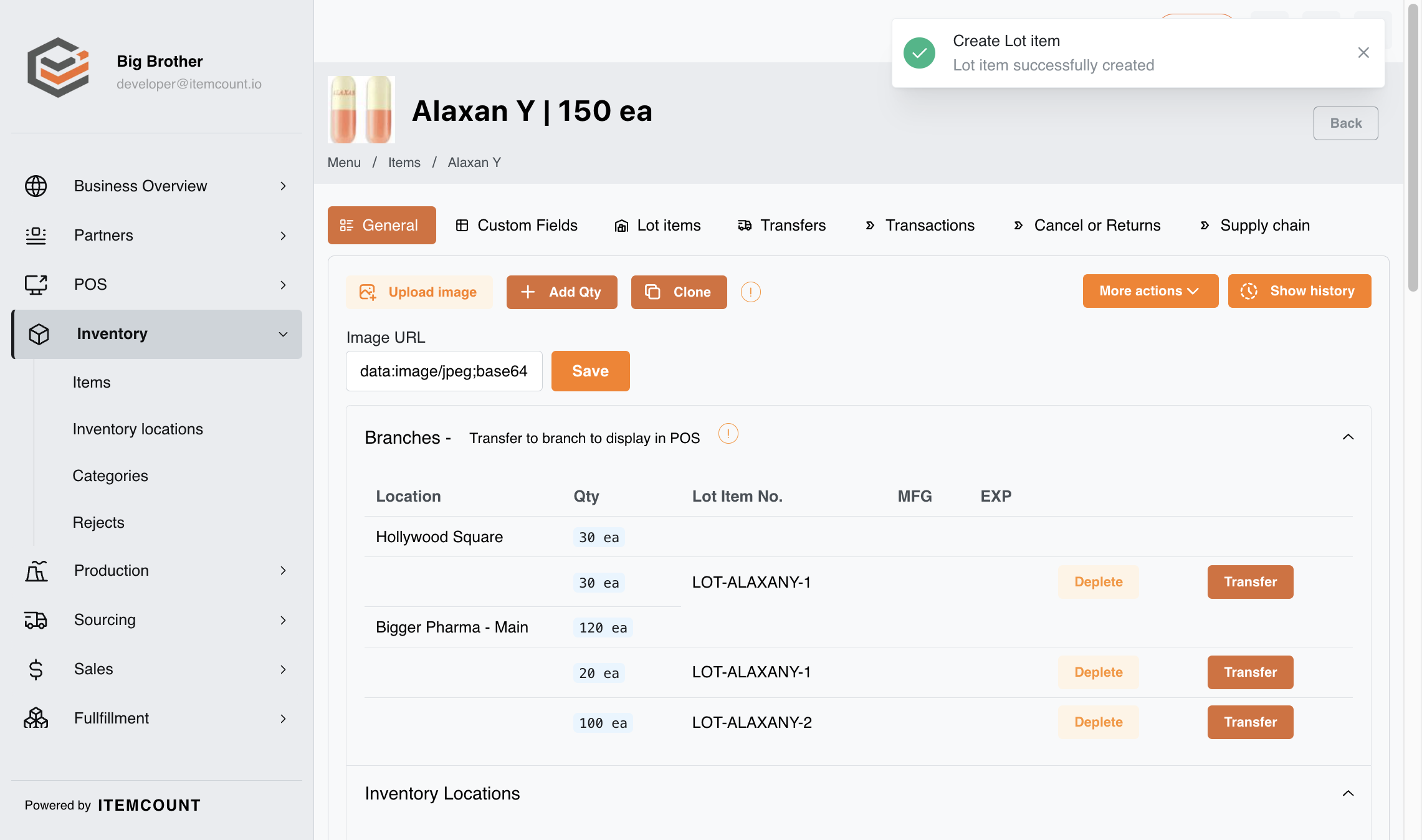Click the Inventory box icon
Viewport: 1422px width, 840px height.
tap(39, 334)
